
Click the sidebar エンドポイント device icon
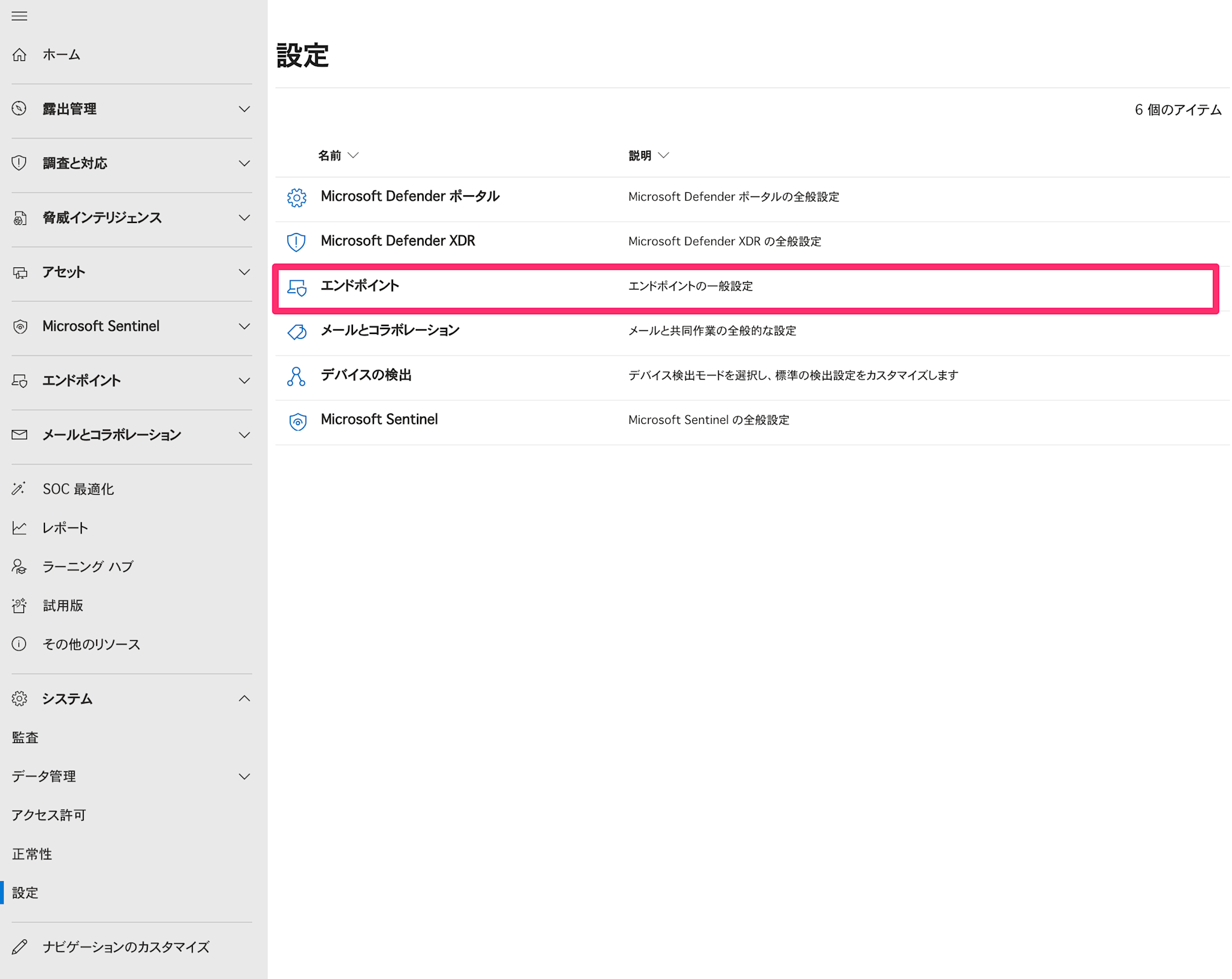pos(20,381)
